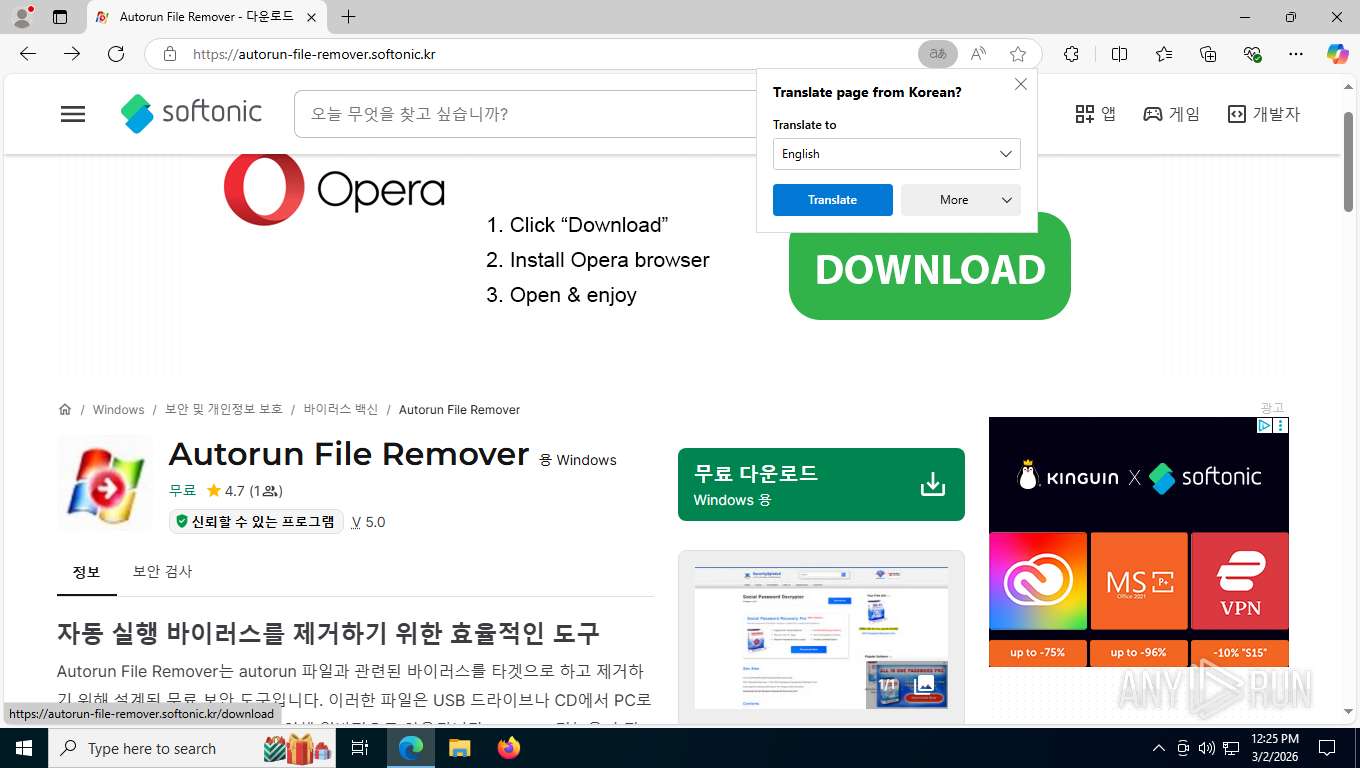Open Edge Settings and more menu
This screenshot has width=1360, height=768.
1296,54
